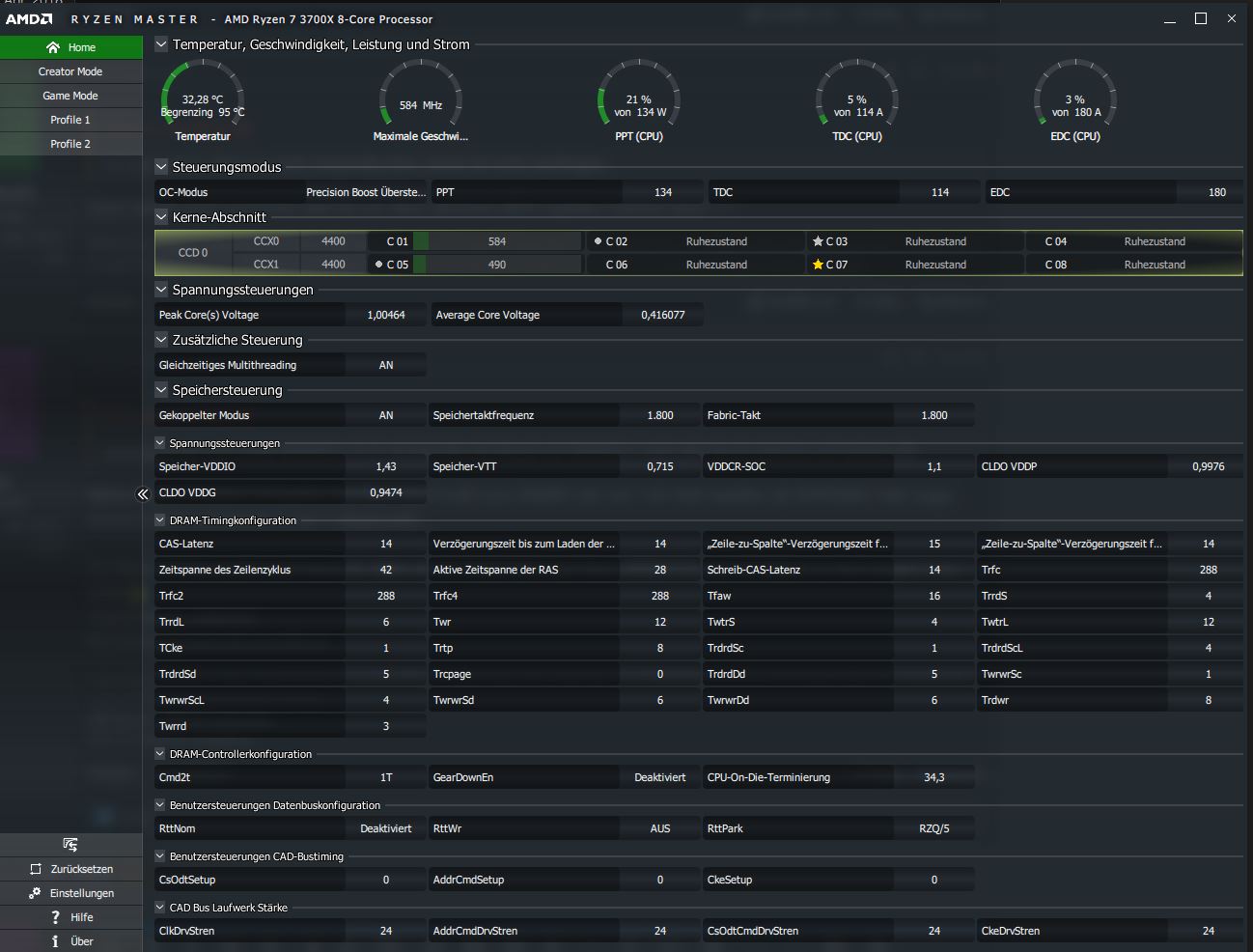The height and width of the screenshot is (952, 1253).
Task: Click Gekoppelter Modus AN value
Action: point(386,415)
